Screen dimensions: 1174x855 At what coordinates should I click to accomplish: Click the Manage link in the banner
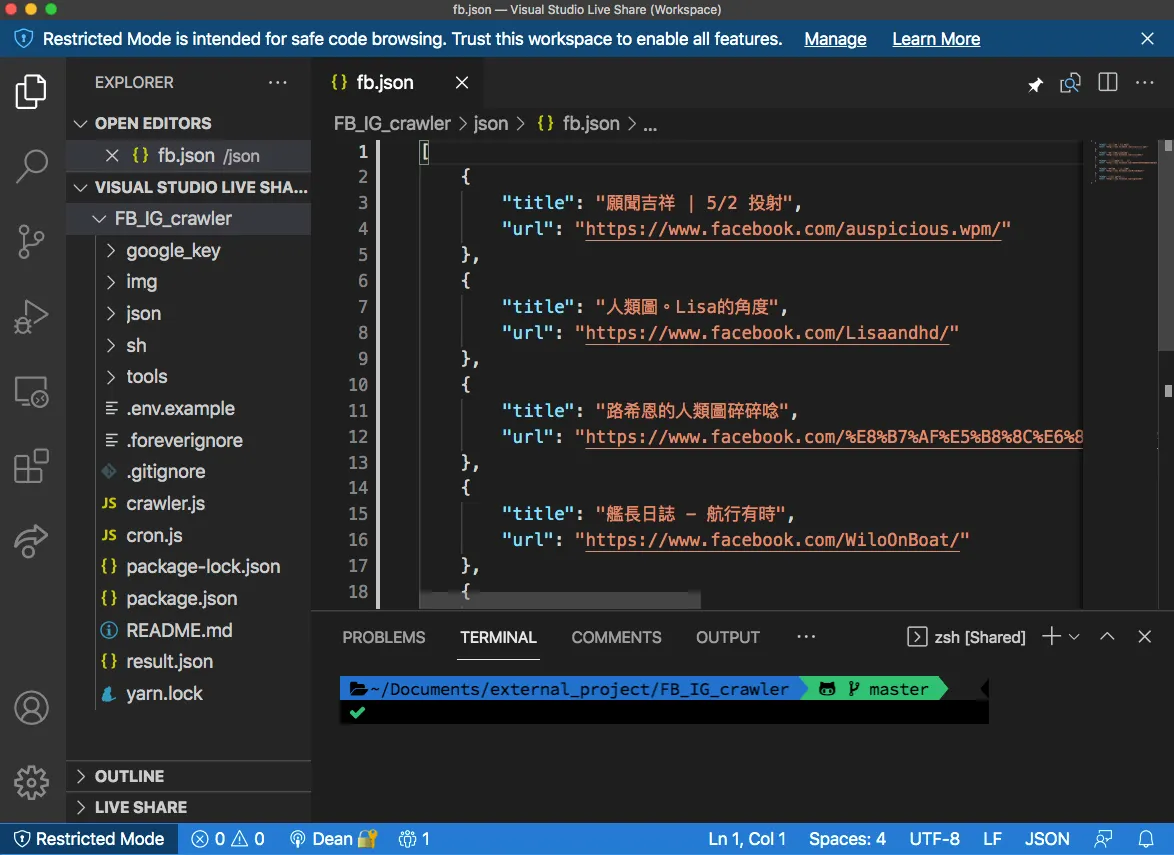(835, 39)
